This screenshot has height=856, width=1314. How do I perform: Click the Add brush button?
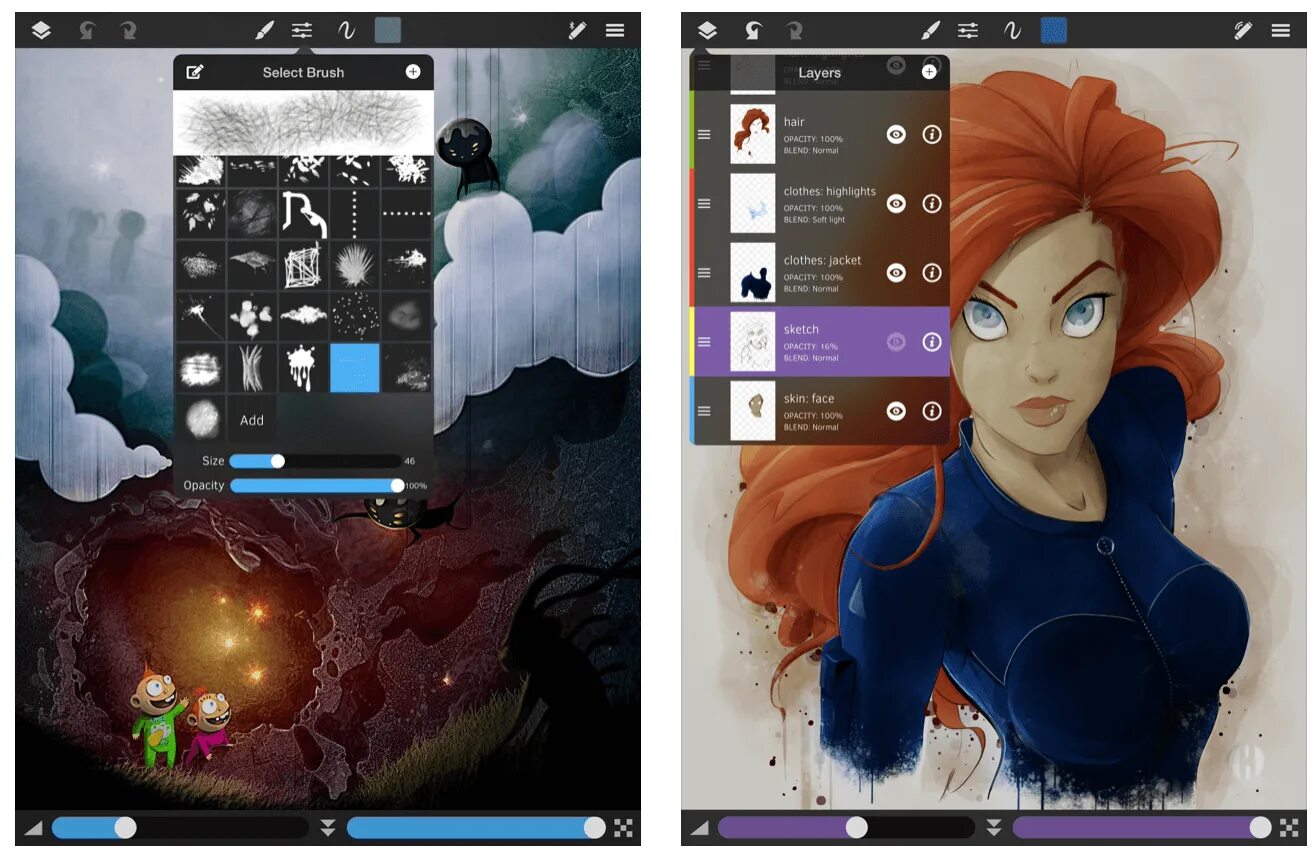coord(252,420)
